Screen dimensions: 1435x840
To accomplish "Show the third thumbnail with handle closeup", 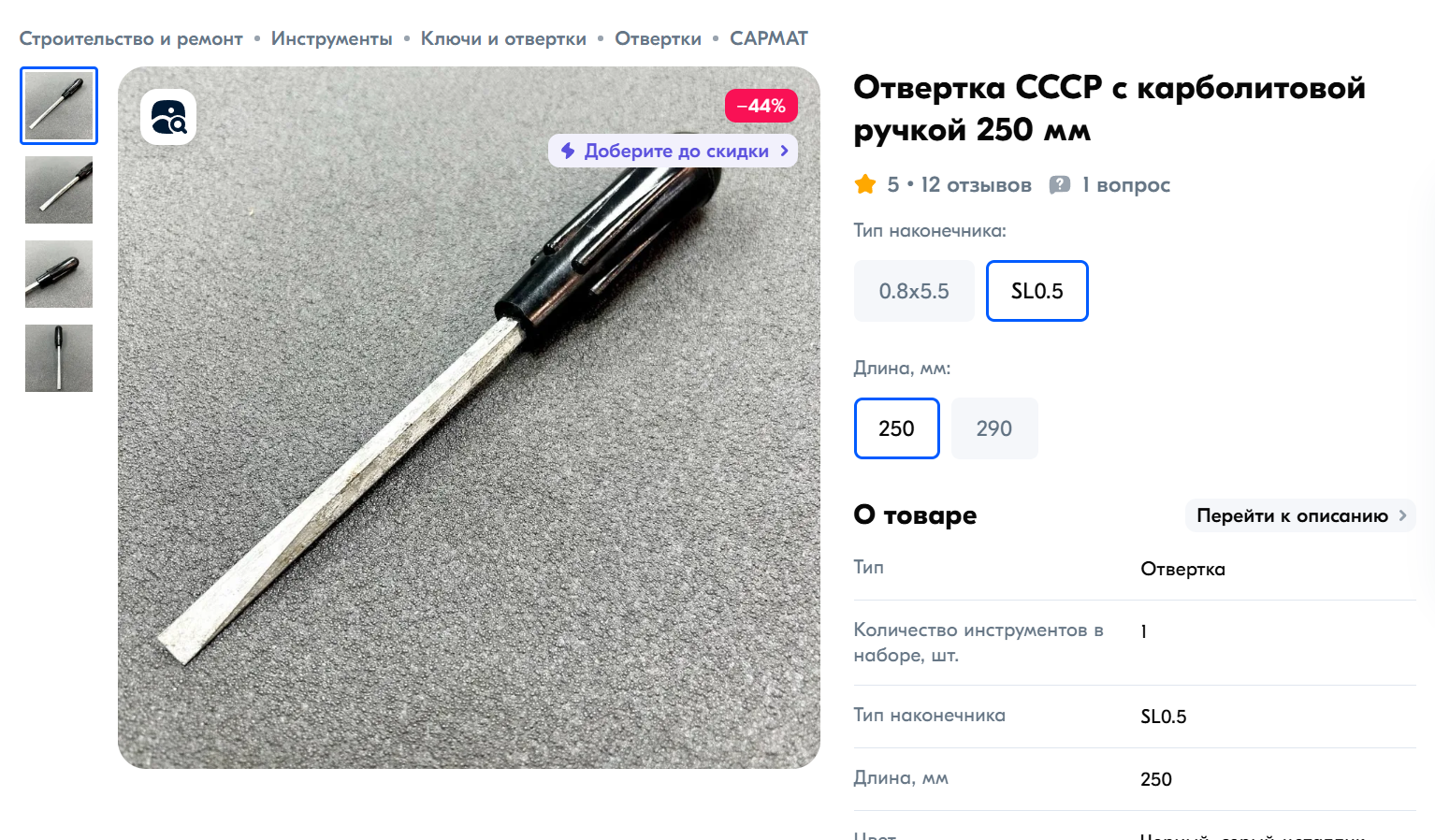I will coord(59,274).
